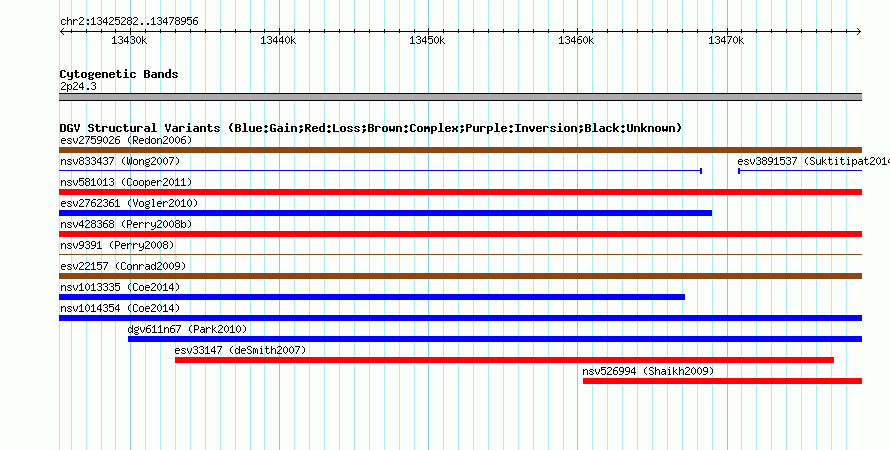890x450 pixels.
Task: Click the esv22157 (Conrad2009) brown complex bar
Action: pyautogui.click(x=460, y=276)
